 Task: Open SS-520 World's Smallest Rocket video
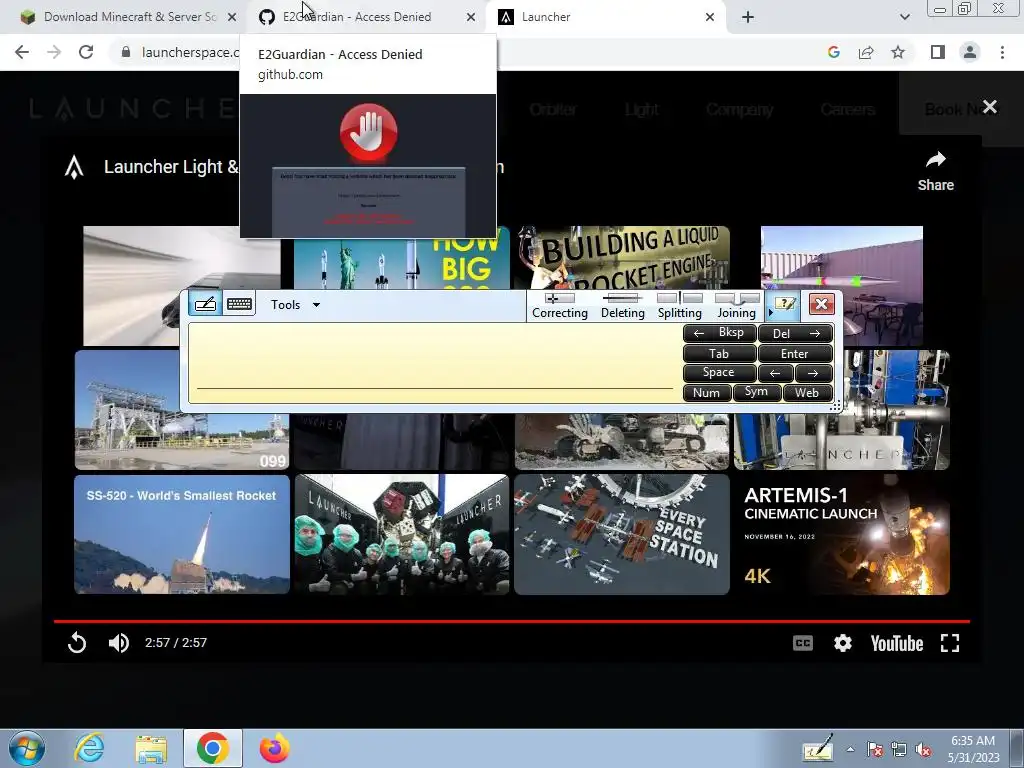[x=182, y=534]
